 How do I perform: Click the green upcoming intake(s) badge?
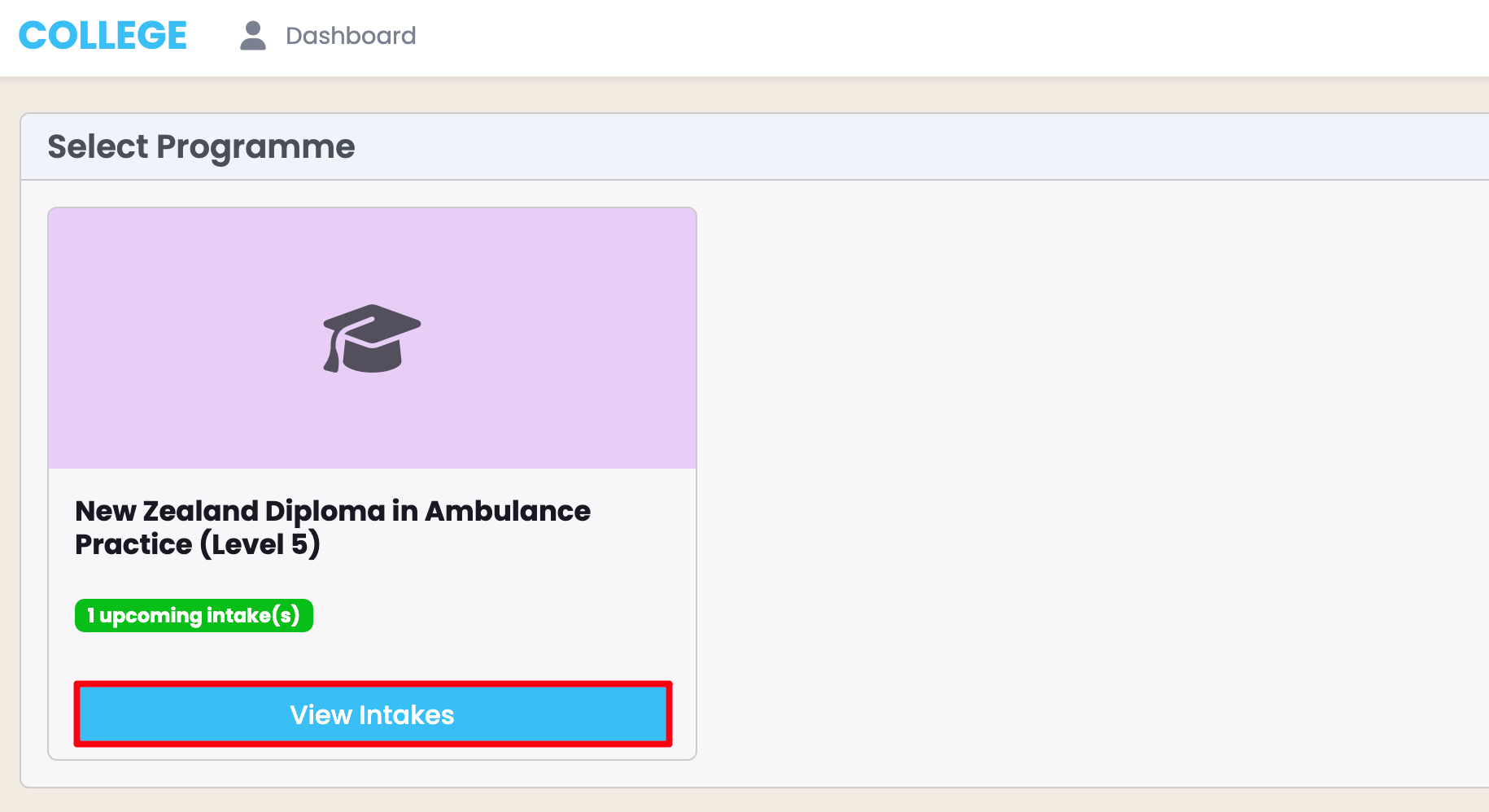[x=194, y=616]
